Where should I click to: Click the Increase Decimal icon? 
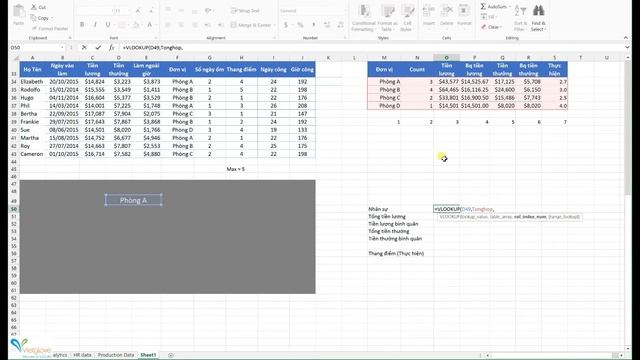point(327,25)
